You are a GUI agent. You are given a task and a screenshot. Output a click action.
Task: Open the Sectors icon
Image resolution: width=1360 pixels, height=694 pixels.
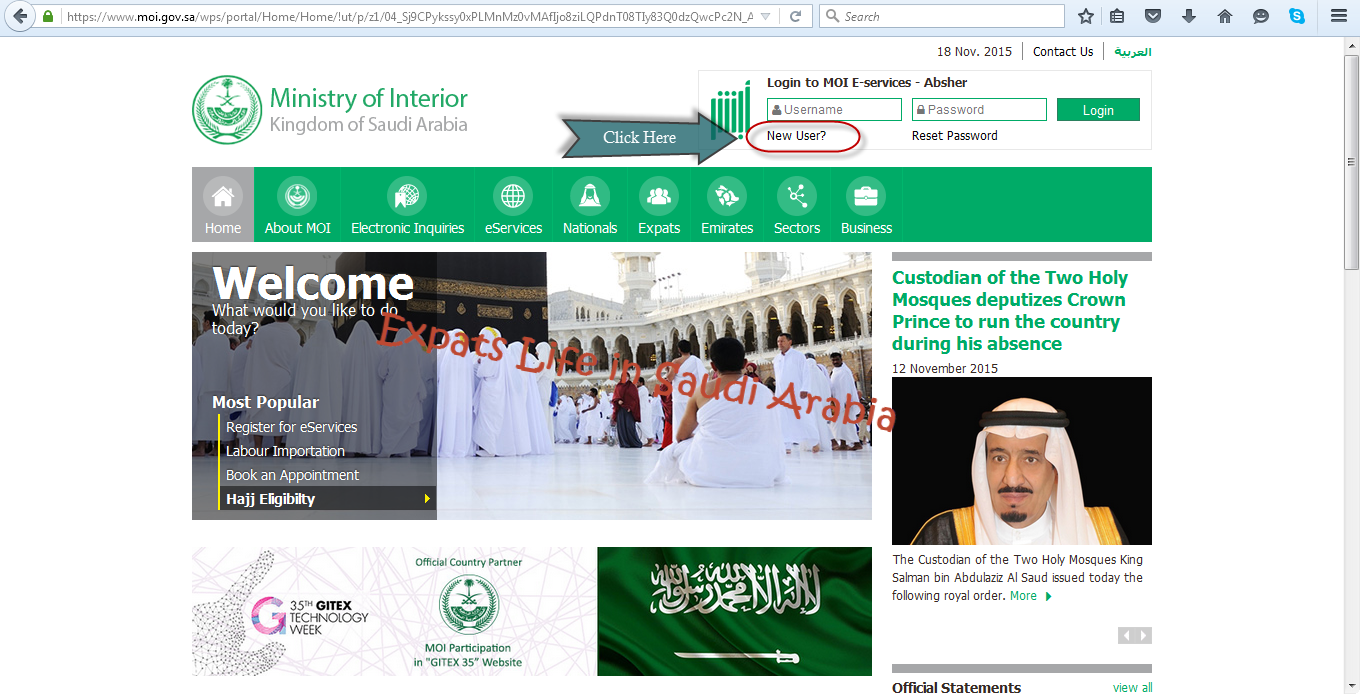(796, 196)
